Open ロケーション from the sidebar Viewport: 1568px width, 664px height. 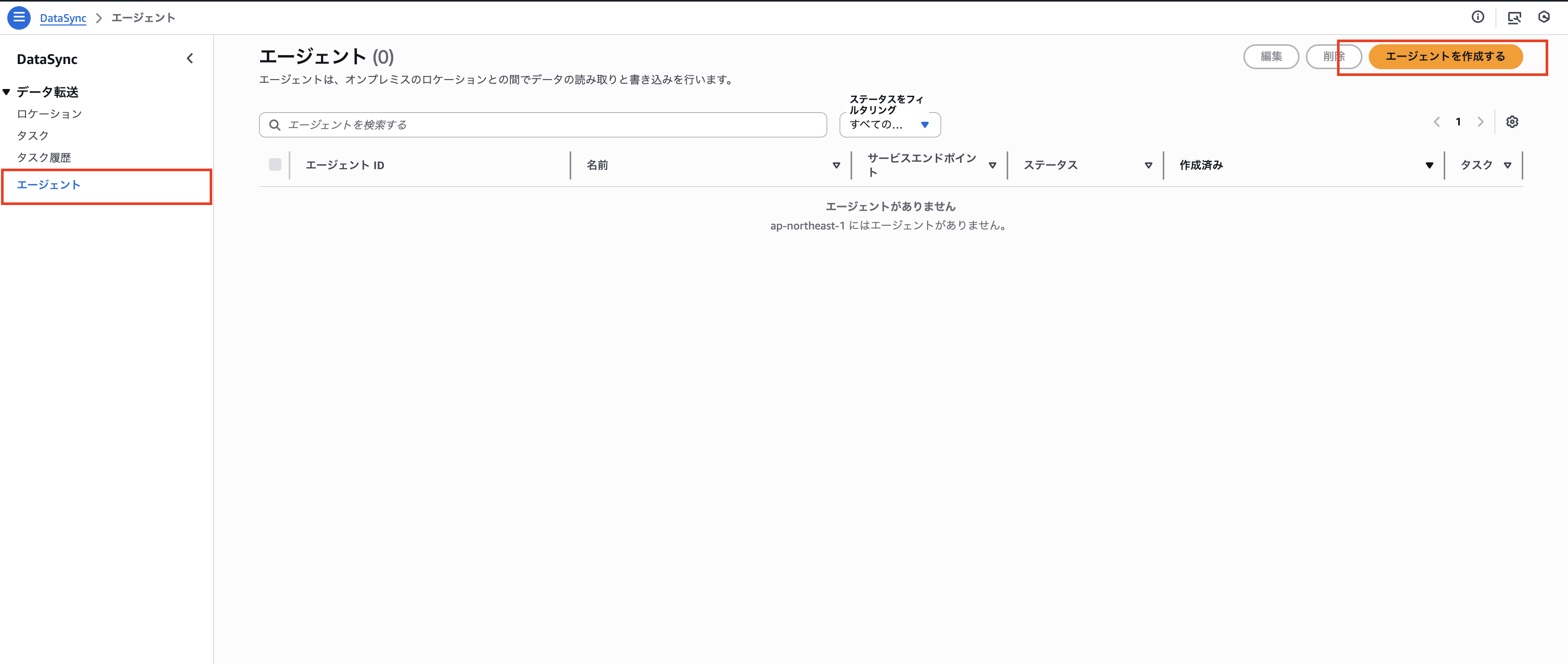(49, 113)
